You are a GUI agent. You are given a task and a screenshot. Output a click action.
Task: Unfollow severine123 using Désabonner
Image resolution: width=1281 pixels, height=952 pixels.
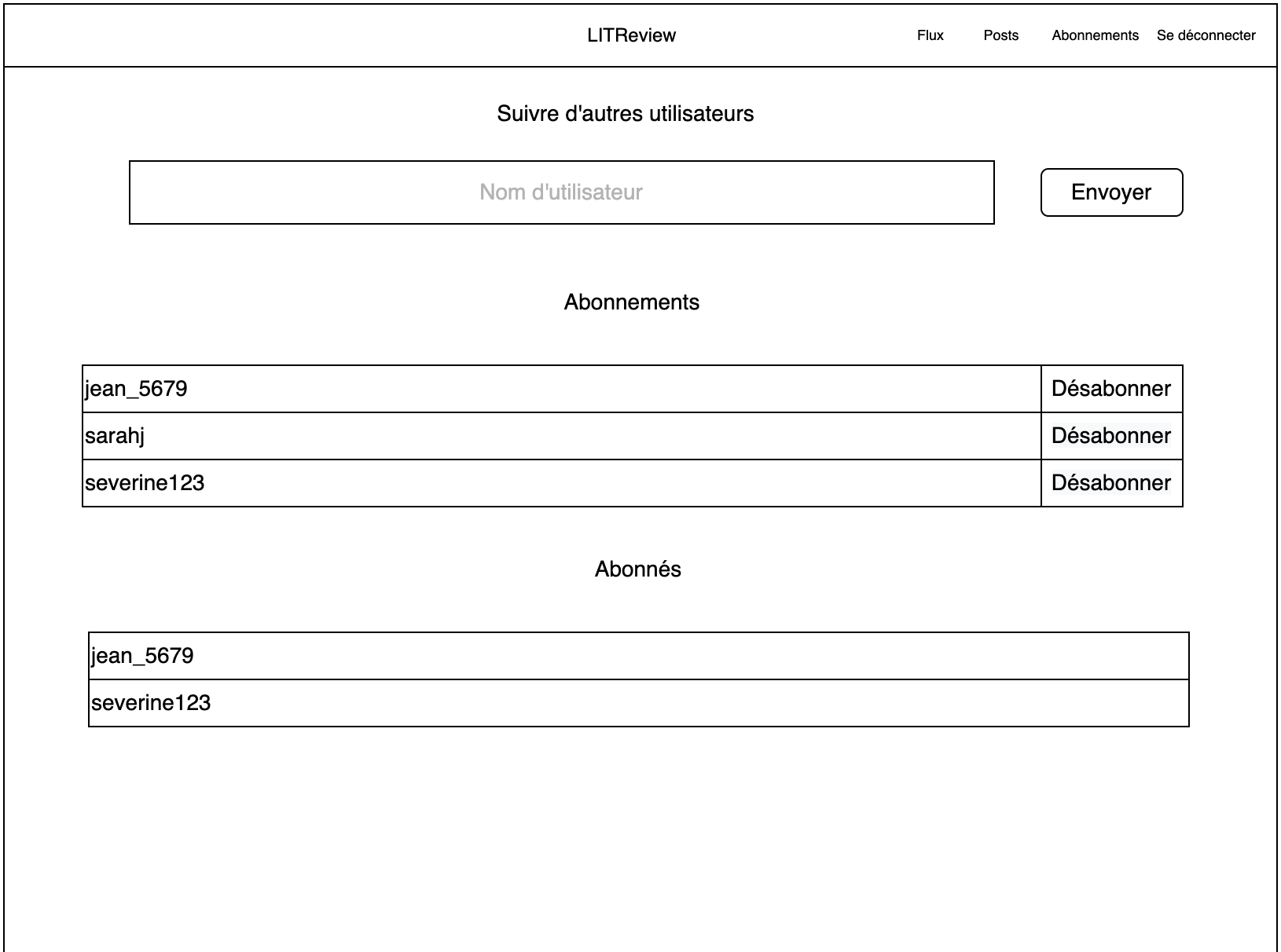click(1110, 483)
